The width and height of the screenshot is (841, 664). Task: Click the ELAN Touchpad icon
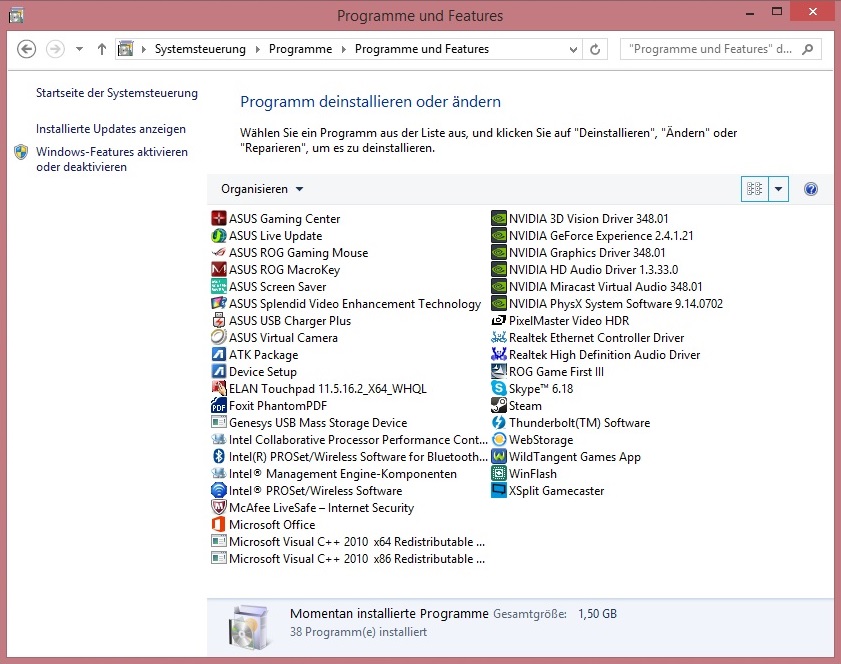pos(218,388)
